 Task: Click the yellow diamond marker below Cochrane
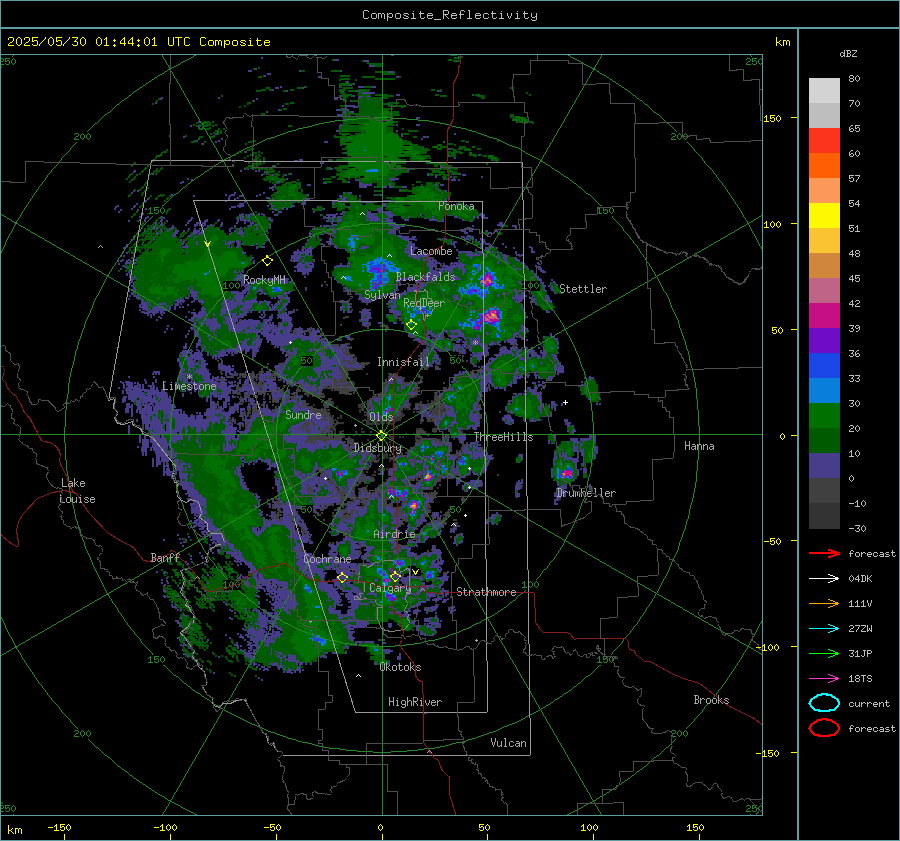click(342, 577)
